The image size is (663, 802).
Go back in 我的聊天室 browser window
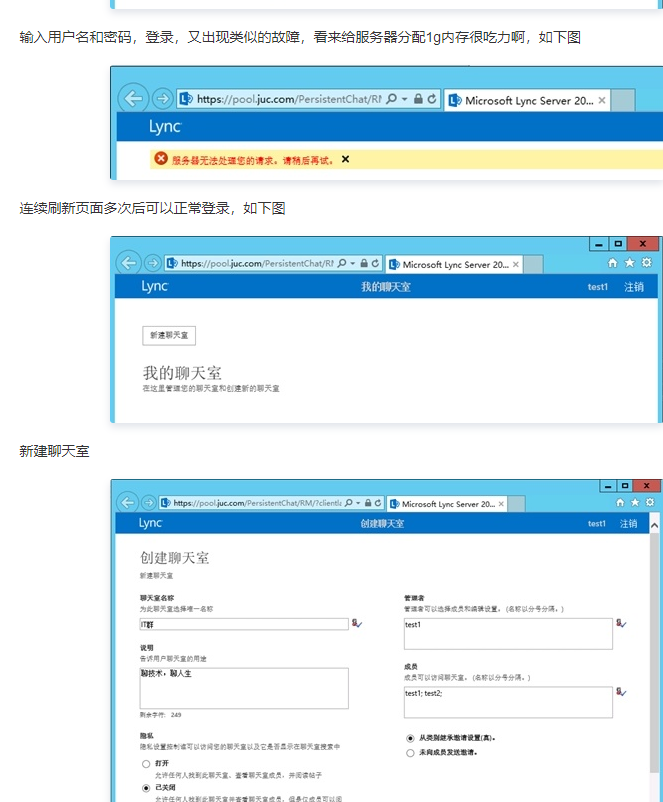pos(128,263)
